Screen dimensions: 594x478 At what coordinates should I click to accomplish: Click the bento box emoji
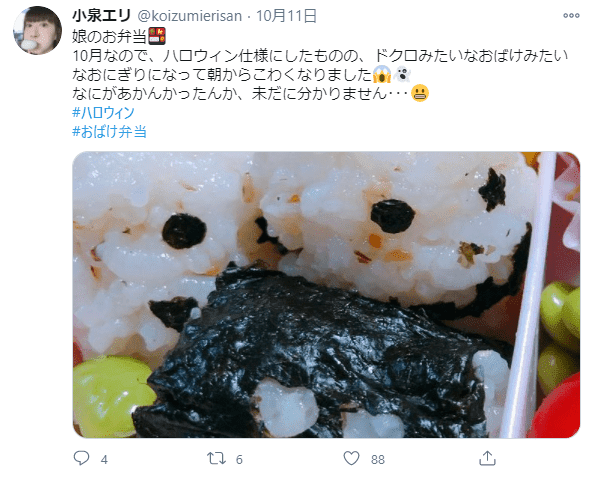156,36
